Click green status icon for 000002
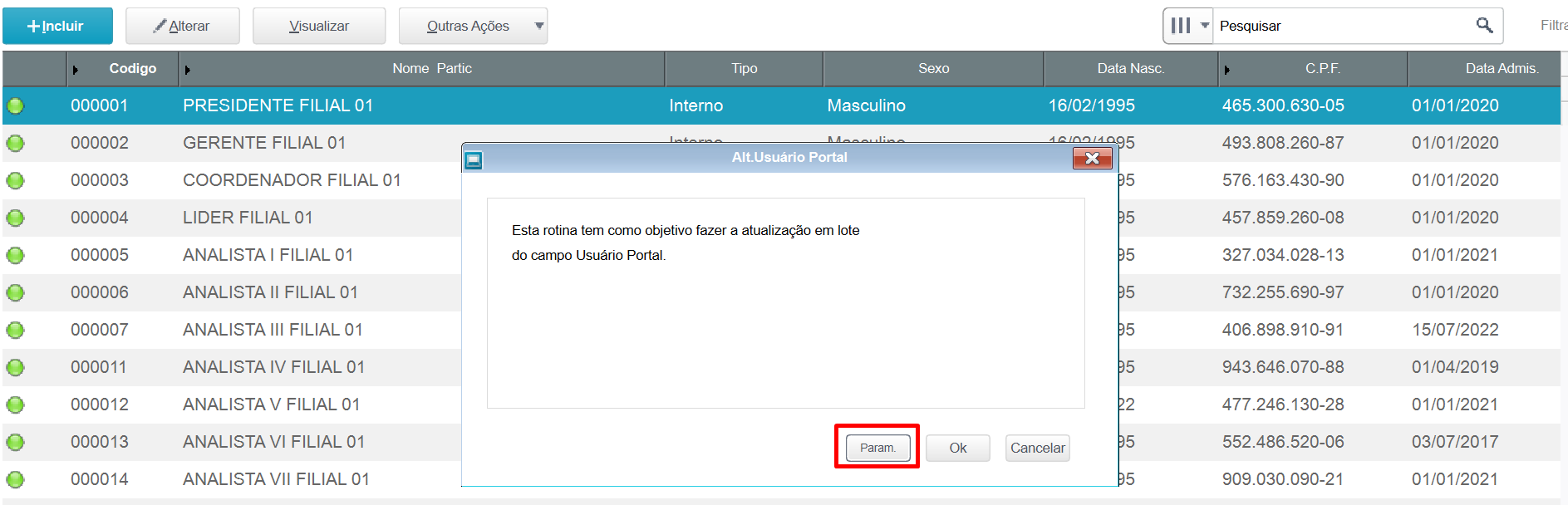The height and width of the screenshot is (505, 1568). [16, 143]
